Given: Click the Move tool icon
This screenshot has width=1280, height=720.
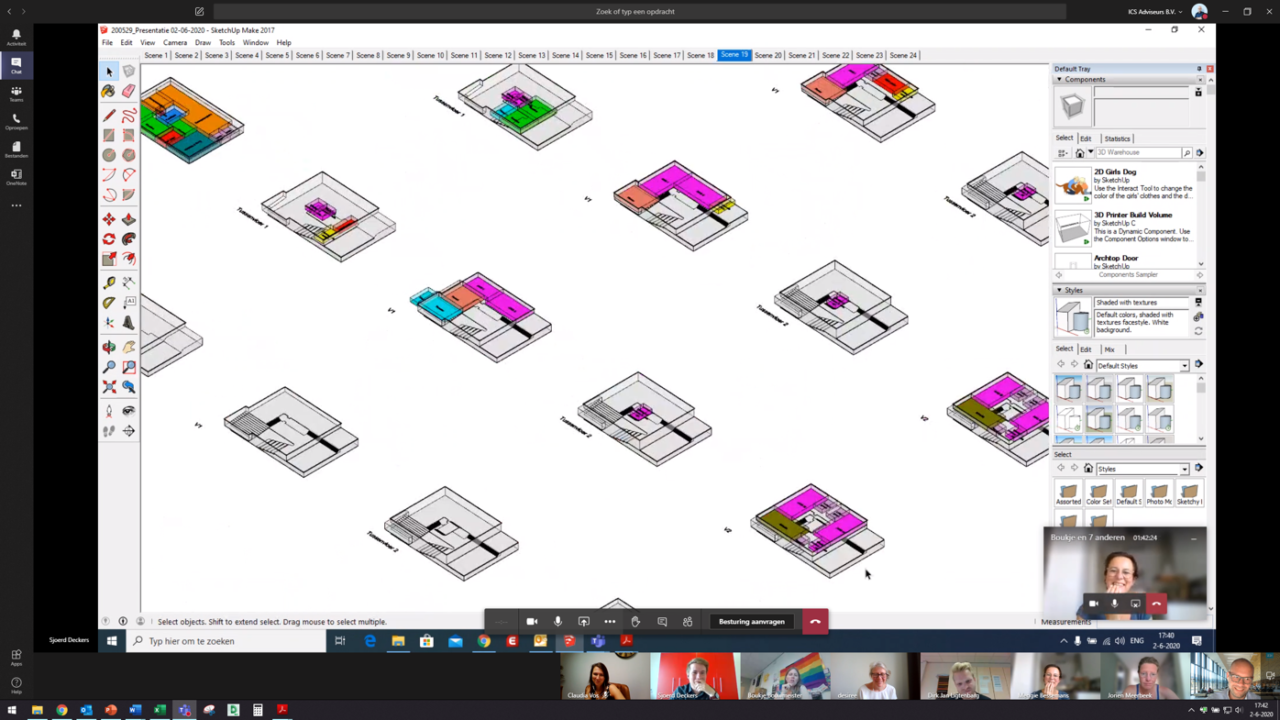Looking at the screenshot, I should (x=109, y=219).
